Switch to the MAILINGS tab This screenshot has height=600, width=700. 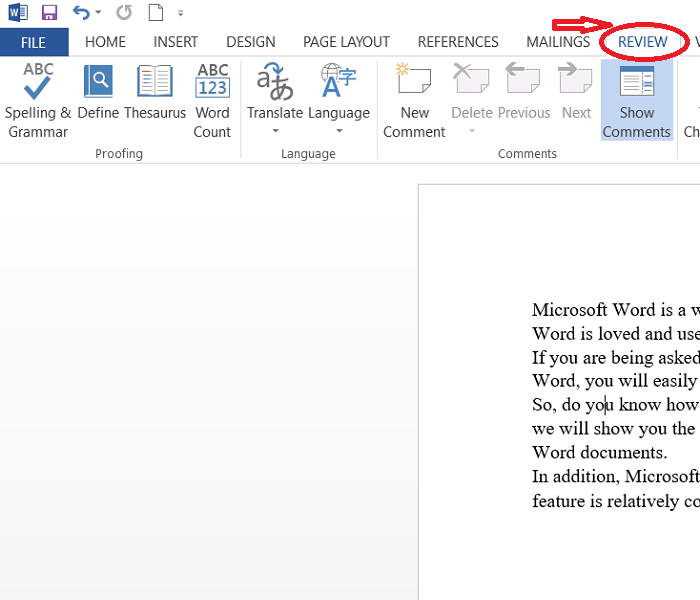coord(558,42)
